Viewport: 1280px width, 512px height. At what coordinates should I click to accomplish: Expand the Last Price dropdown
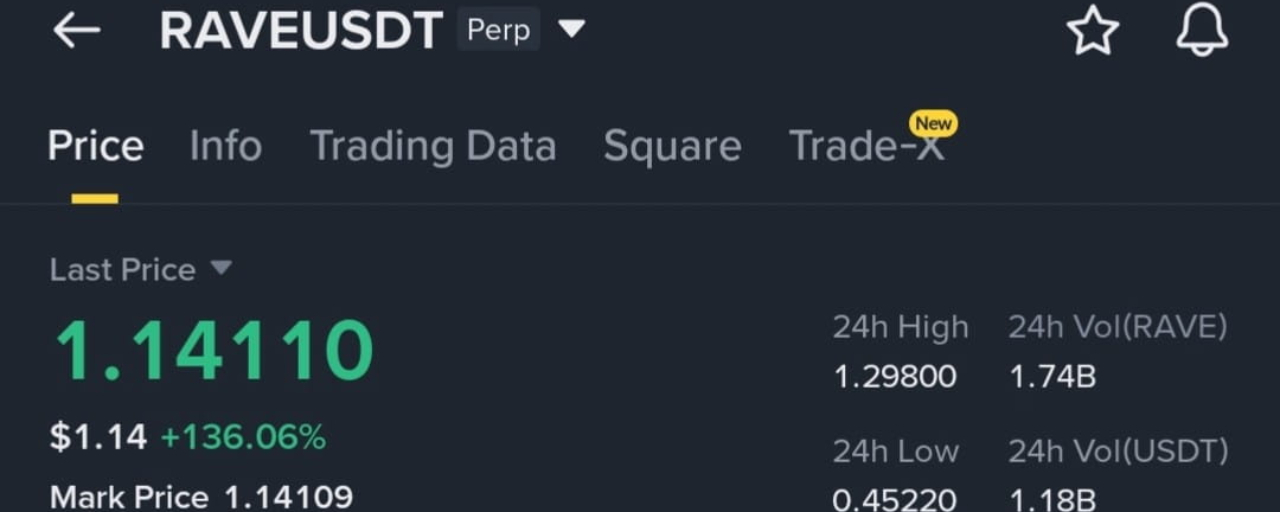pos(221,268)
